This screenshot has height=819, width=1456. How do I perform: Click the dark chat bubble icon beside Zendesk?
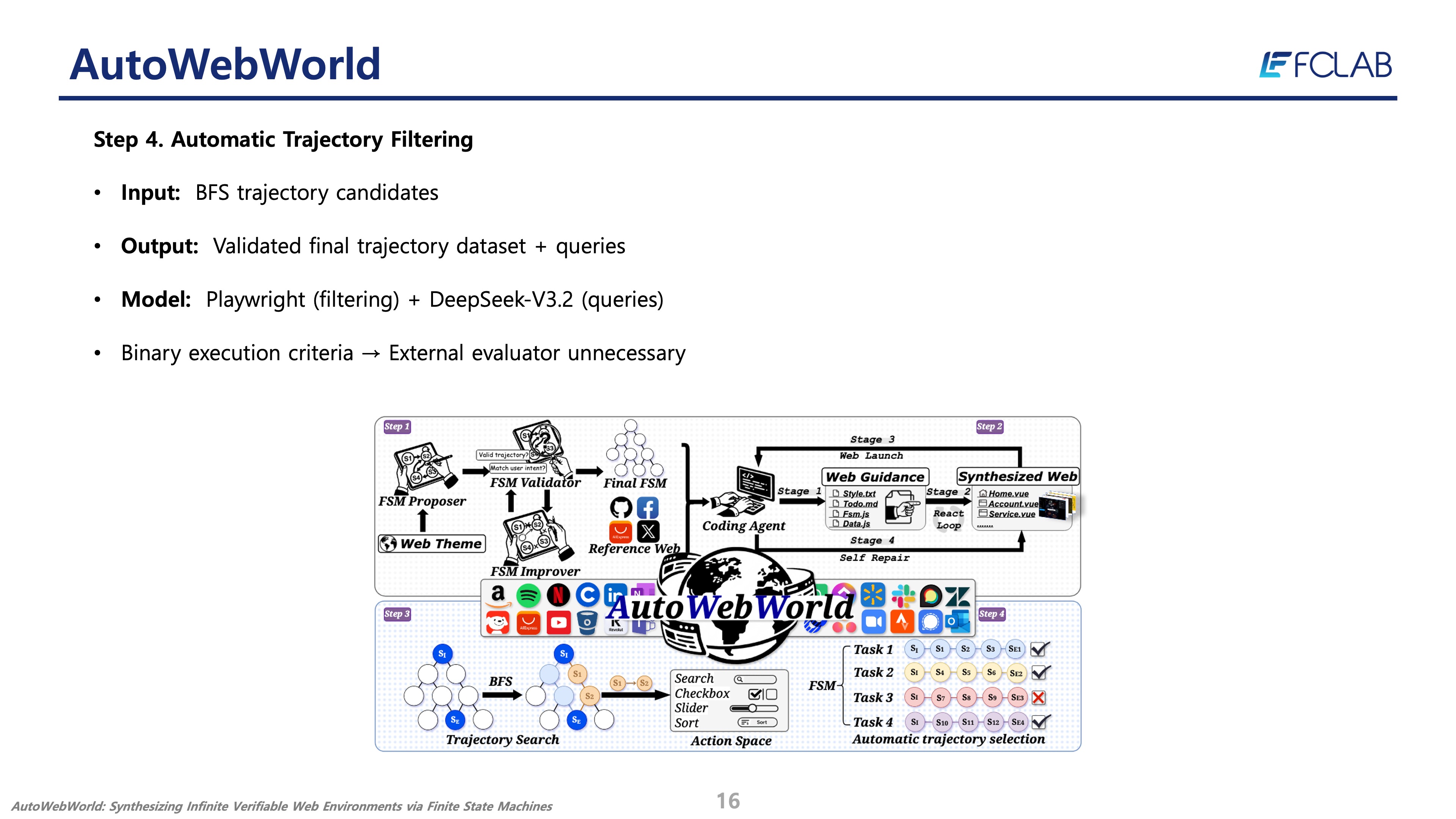coord(930,595)
